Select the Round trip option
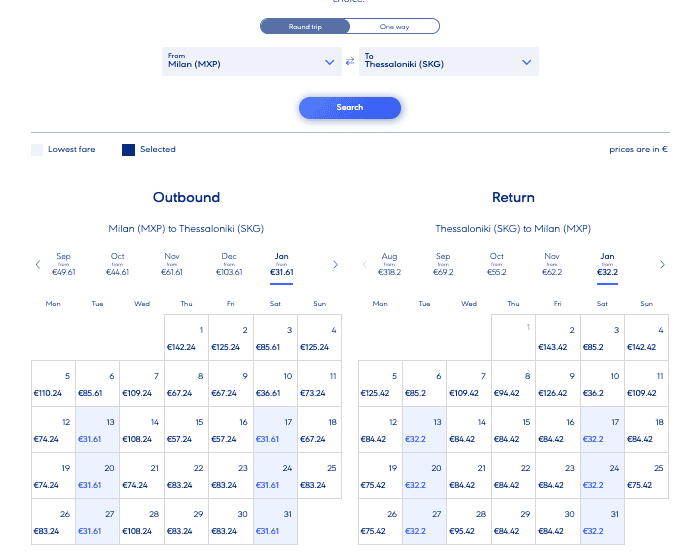The image size is (696, 558). tap(305, 26)
